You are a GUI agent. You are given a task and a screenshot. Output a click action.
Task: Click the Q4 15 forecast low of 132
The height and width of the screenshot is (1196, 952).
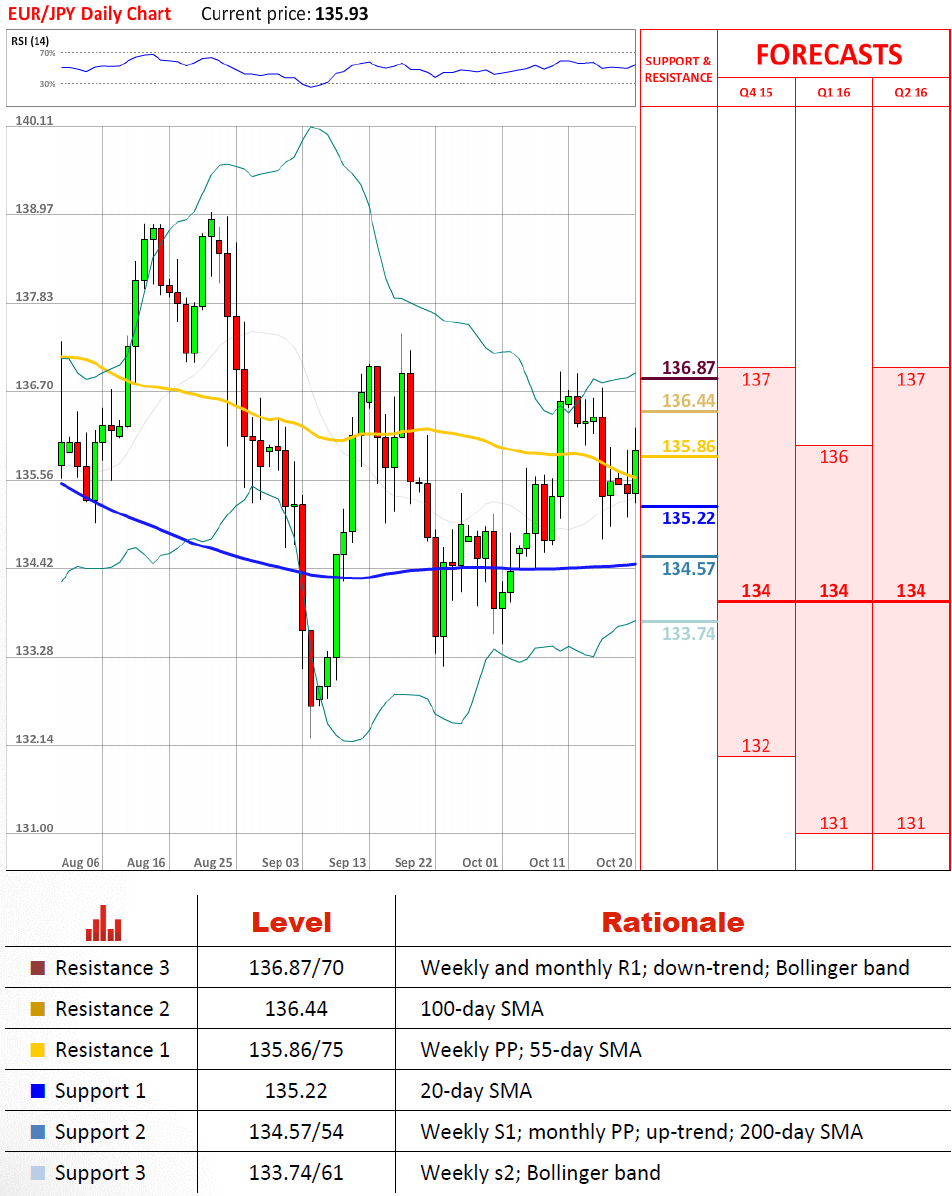click(756, 746)
